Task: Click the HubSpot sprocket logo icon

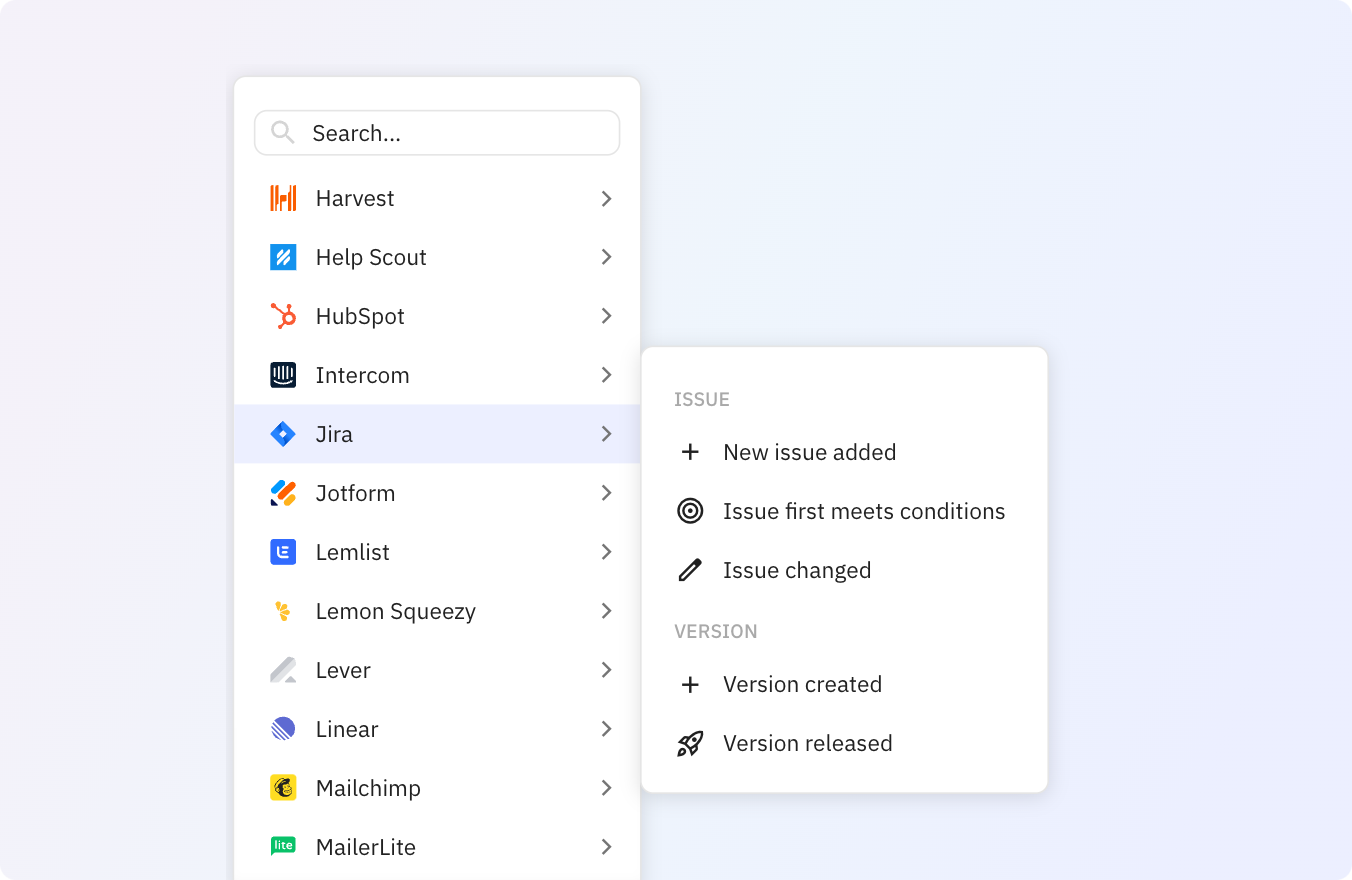Action: click(283, 316)
